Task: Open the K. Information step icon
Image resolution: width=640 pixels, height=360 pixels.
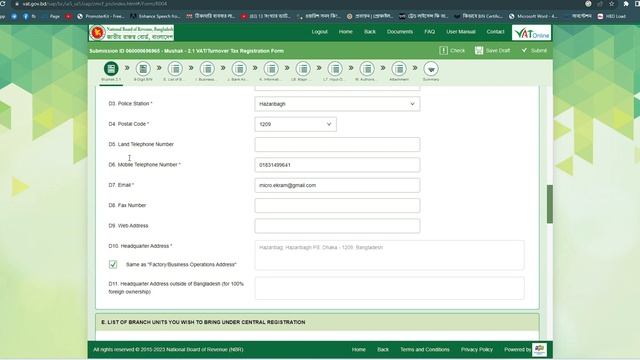Action: (271, 69)
